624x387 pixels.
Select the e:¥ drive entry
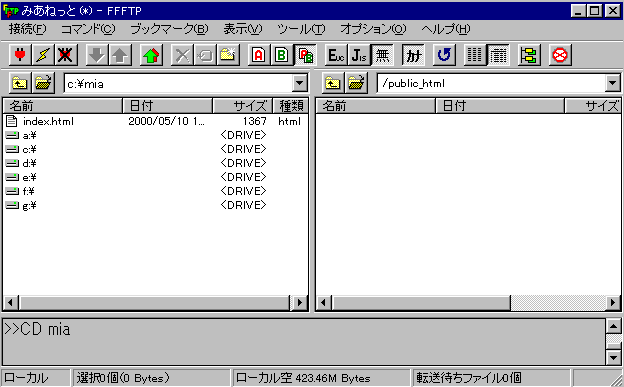tap(21, 177)
